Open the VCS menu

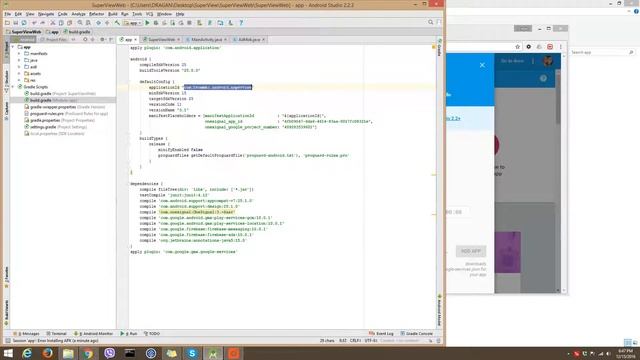pyautogui.click(x=149, y=14)
